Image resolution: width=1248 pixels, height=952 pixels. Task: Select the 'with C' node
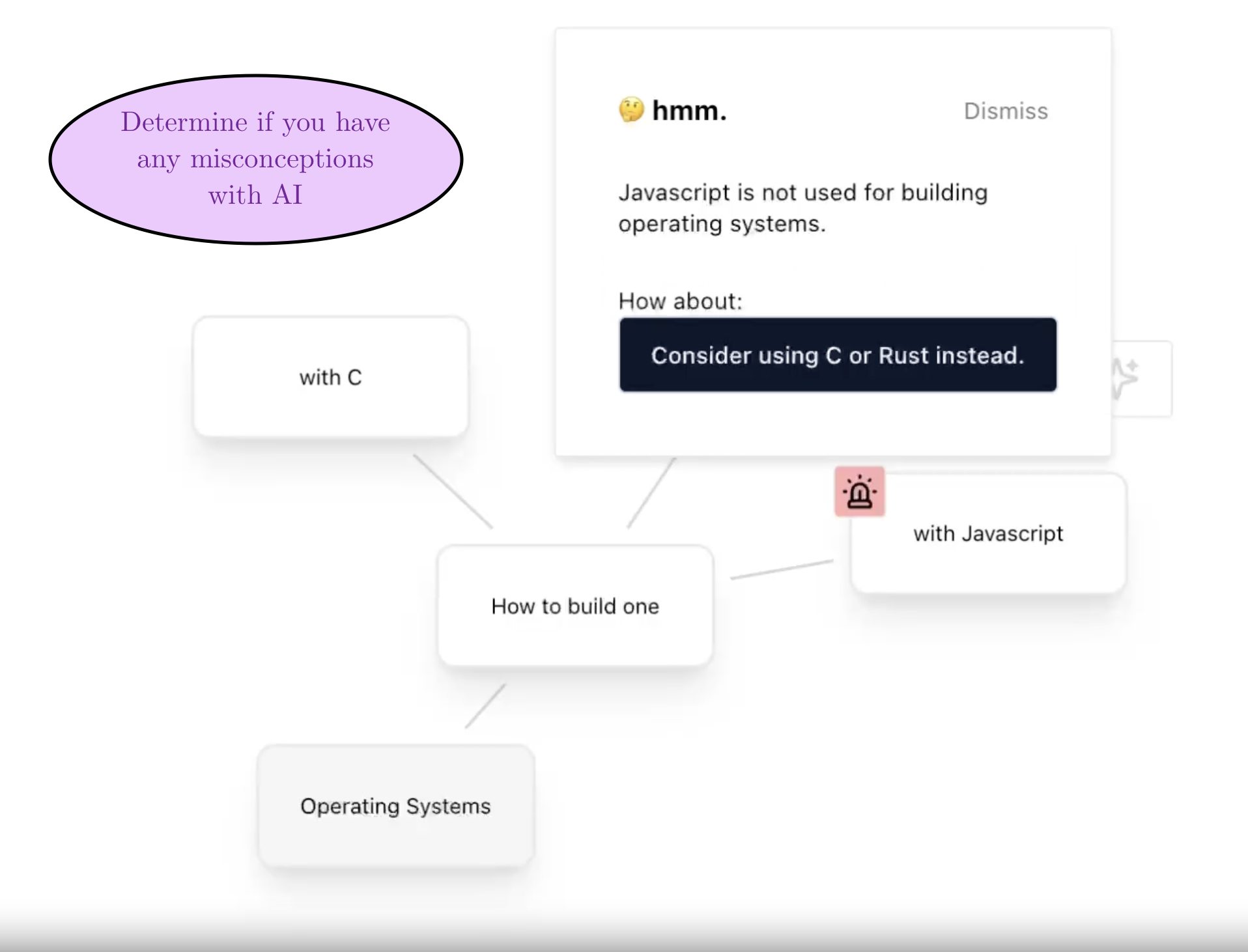331,377
